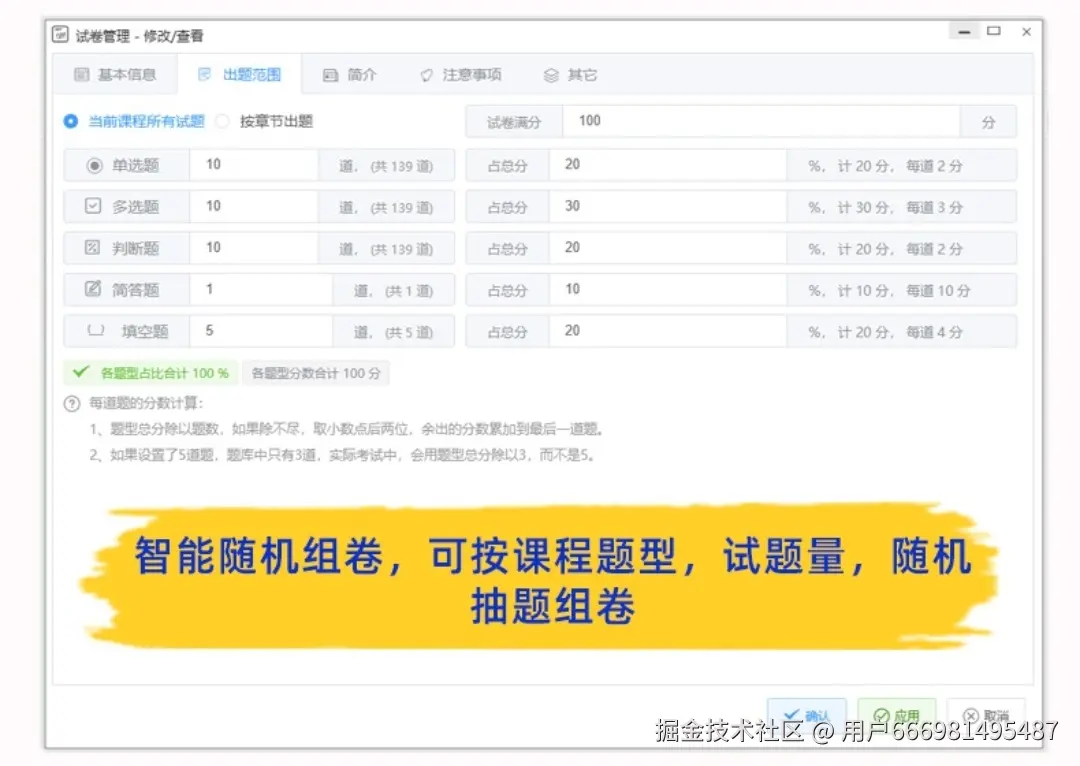Click 简答题 占总分 percentage field
Image resolution: width=1080 pixels, height=766 pixels.
click(667, 289)
